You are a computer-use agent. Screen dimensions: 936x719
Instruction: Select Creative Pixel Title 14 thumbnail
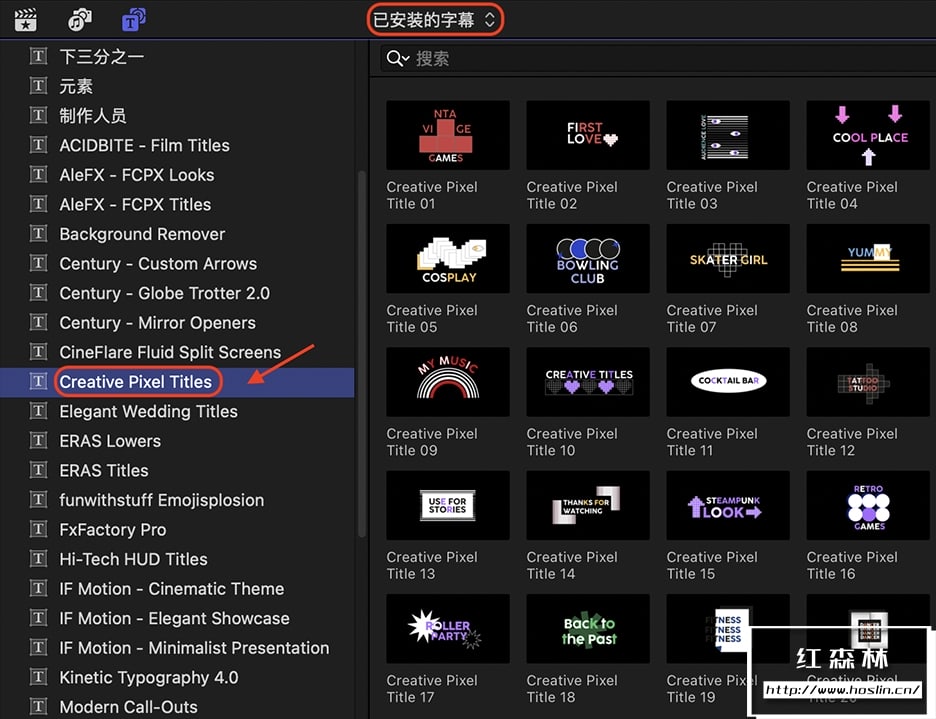[x=588, y=505]
